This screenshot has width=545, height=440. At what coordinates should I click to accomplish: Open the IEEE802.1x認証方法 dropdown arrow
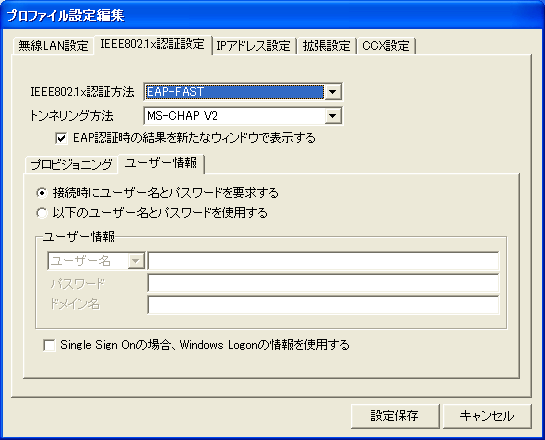click(x=333, y=92)
